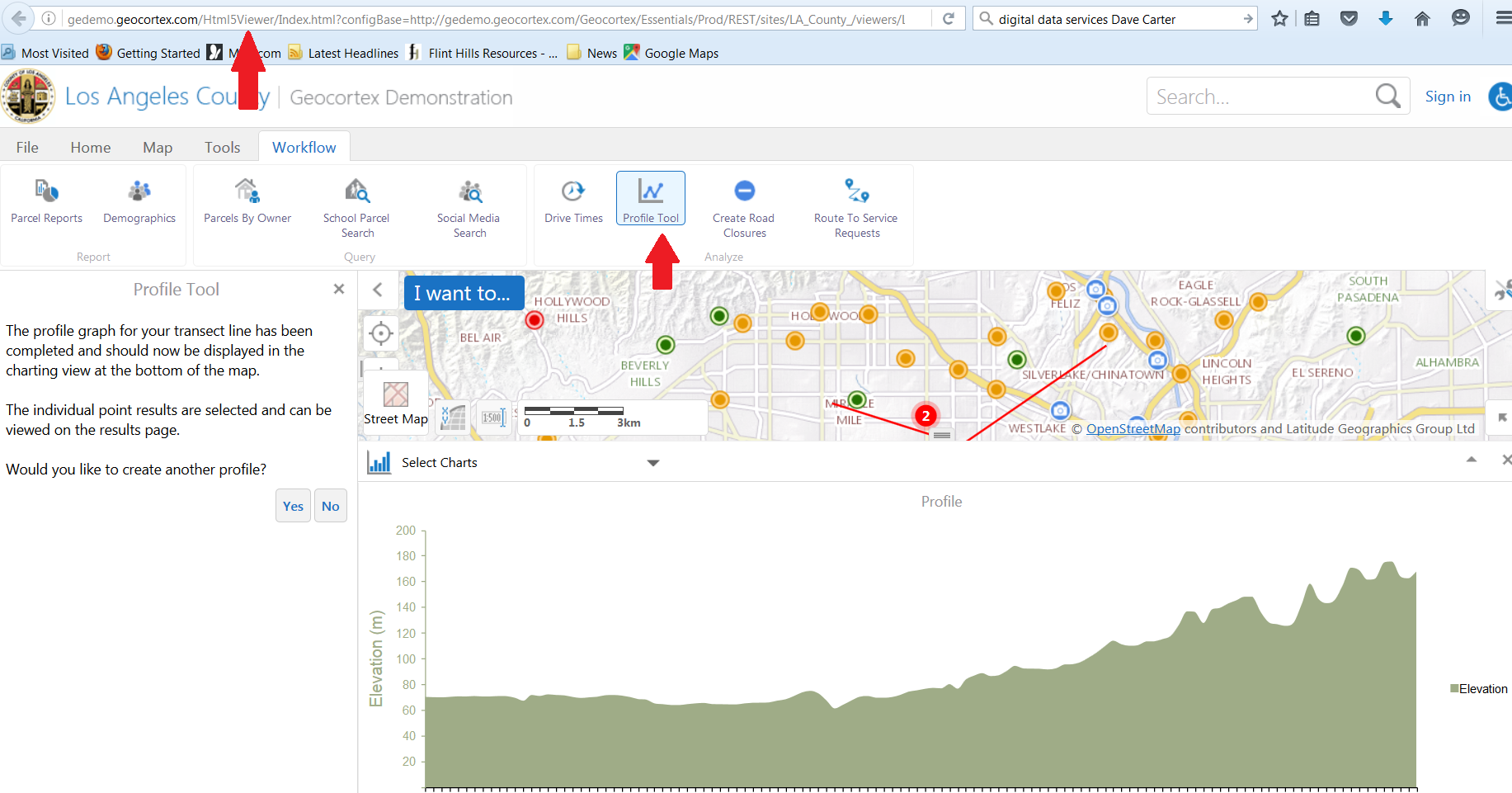
Task: Open the OpenStreetMap attribution link
Action: point(1133,428)
